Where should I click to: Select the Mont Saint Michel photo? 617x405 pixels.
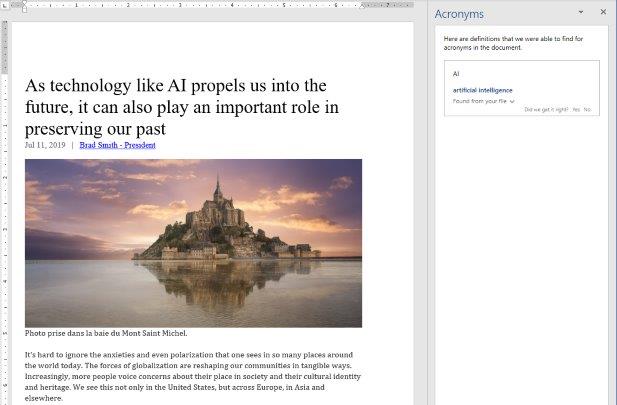[193, 242]
